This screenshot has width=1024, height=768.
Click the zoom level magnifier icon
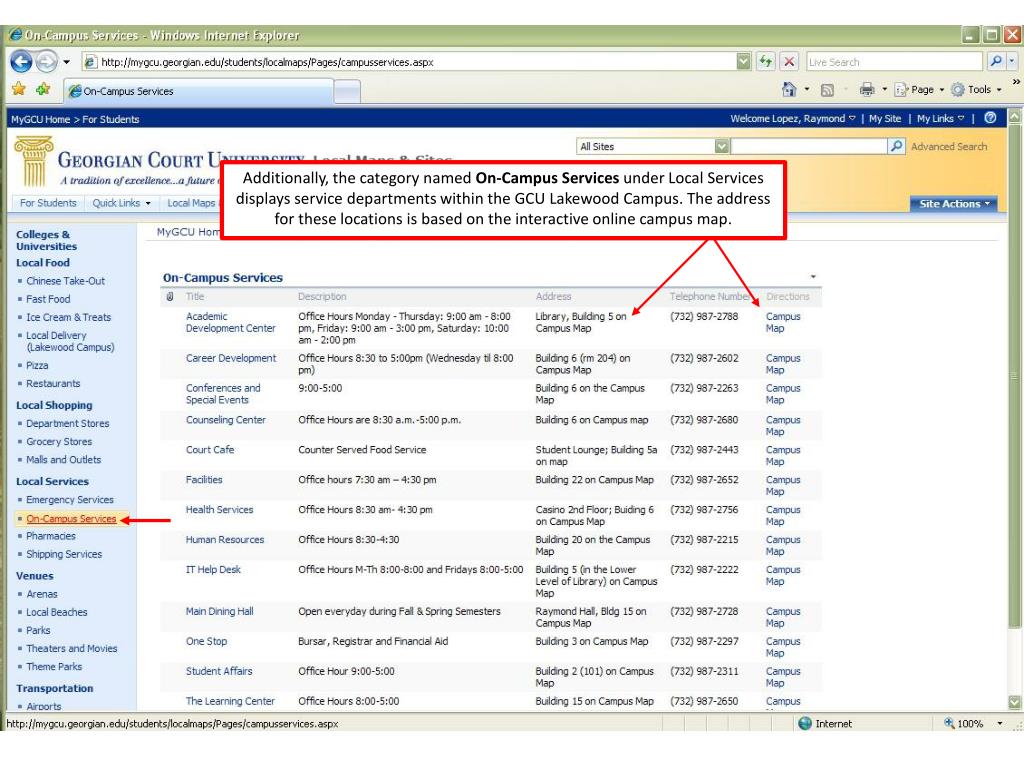949,723
